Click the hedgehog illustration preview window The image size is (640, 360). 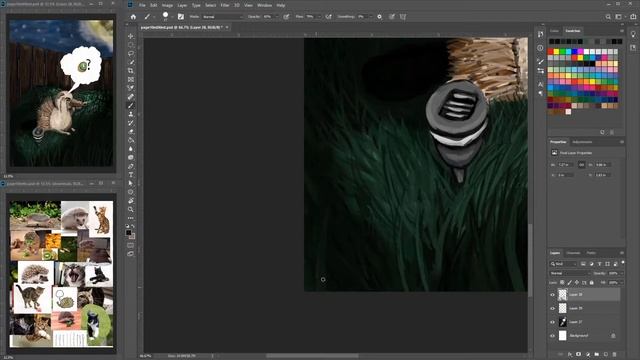point(62,93)
